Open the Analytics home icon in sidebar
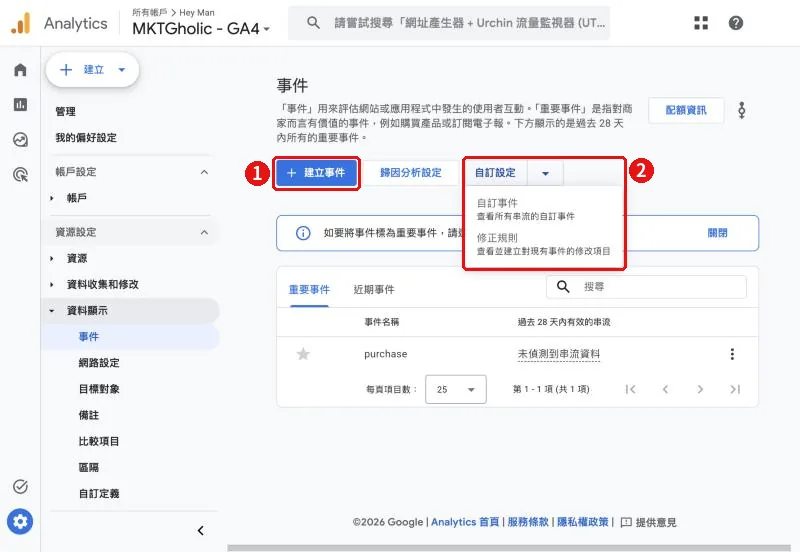This screenshot has height=552, width=800. [x=20, y=69]
